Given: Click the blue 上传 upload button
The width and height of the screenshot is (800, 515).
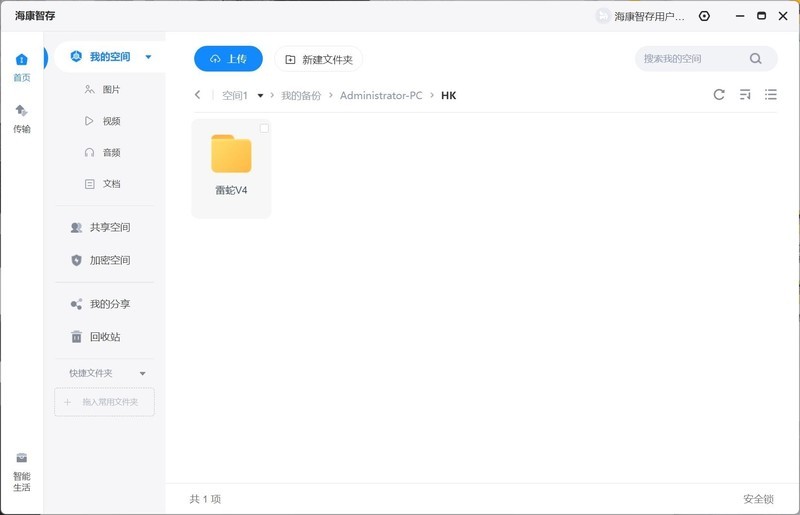Looking at the screenshot, I should tap(228, 59).
